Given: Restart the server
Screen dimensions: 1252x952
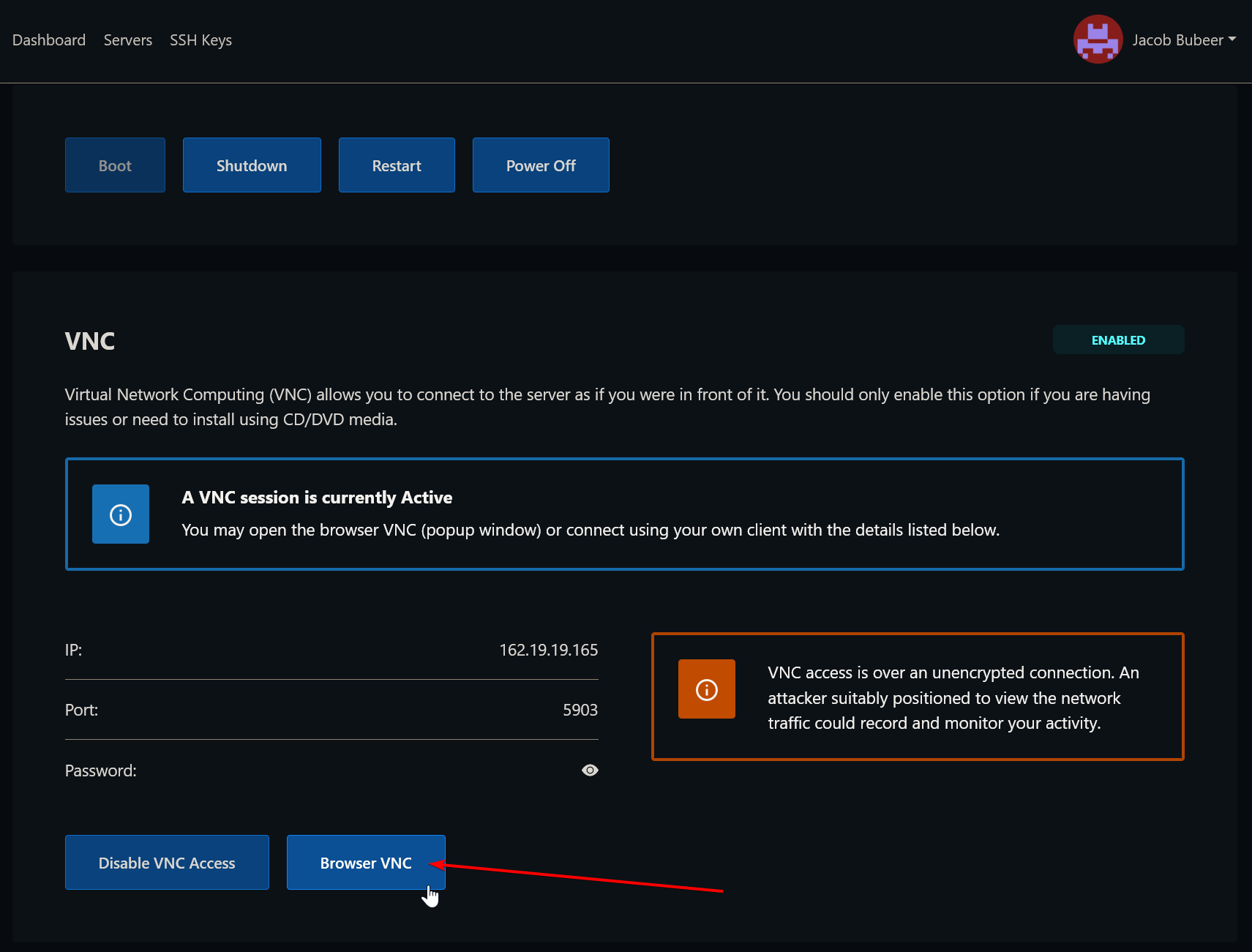Looking at the screenshot, I should 397,165.
